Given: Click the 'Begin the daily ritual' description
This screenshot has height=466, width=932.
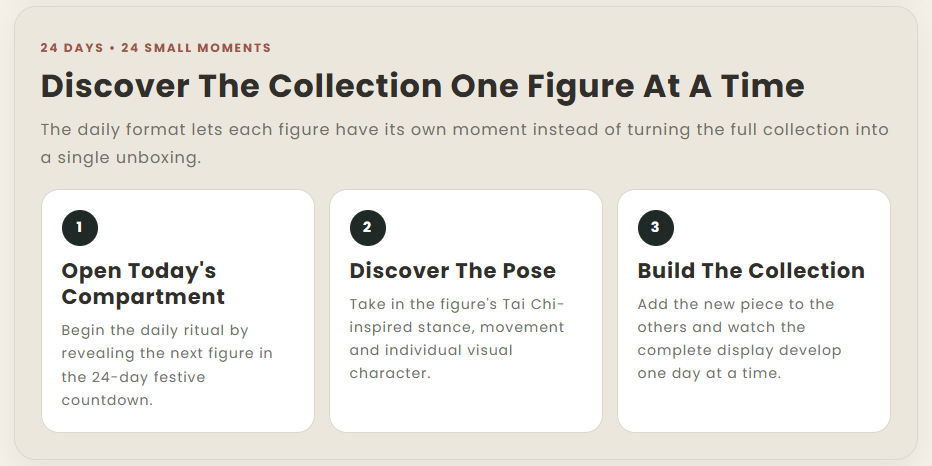Looking at the screenshot, I should pos(167,365).
